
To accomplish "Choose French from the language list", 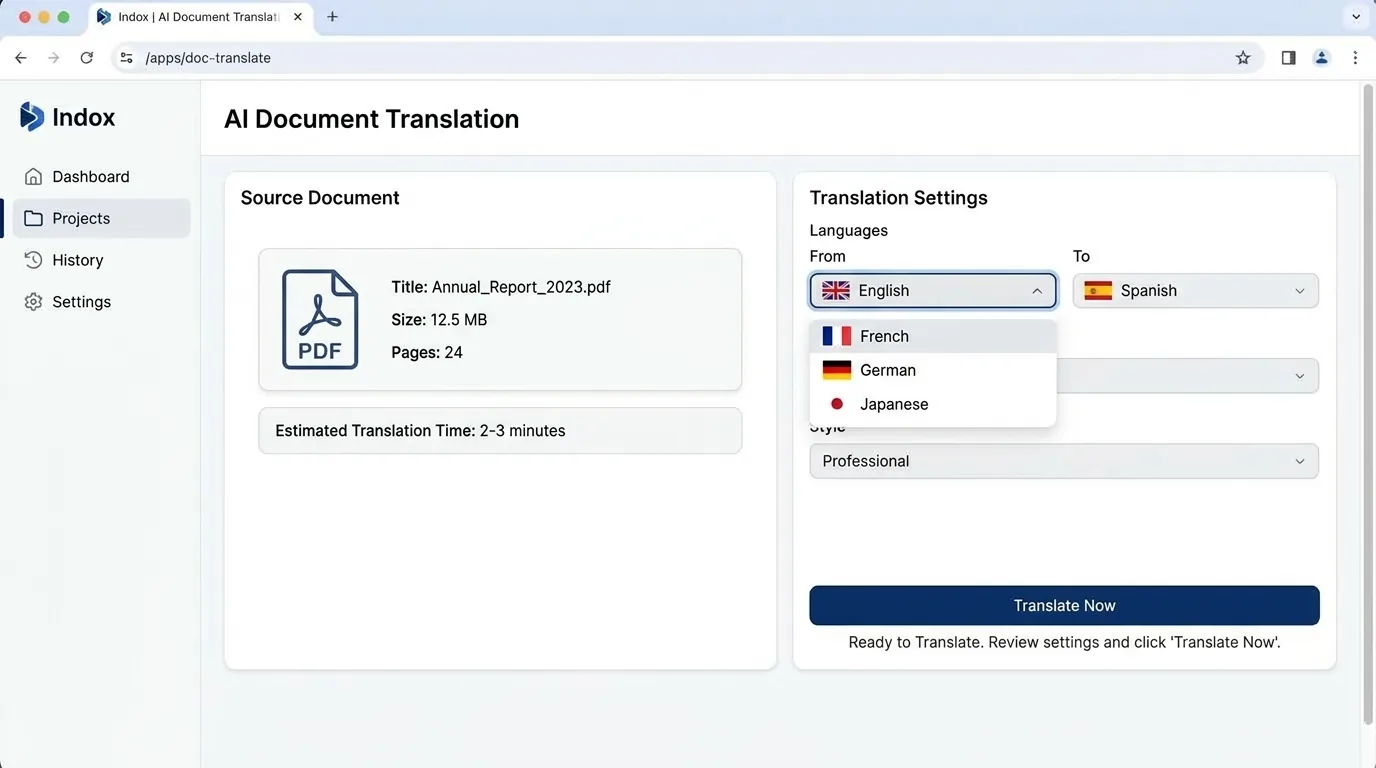I will click(x=933, y=336).
